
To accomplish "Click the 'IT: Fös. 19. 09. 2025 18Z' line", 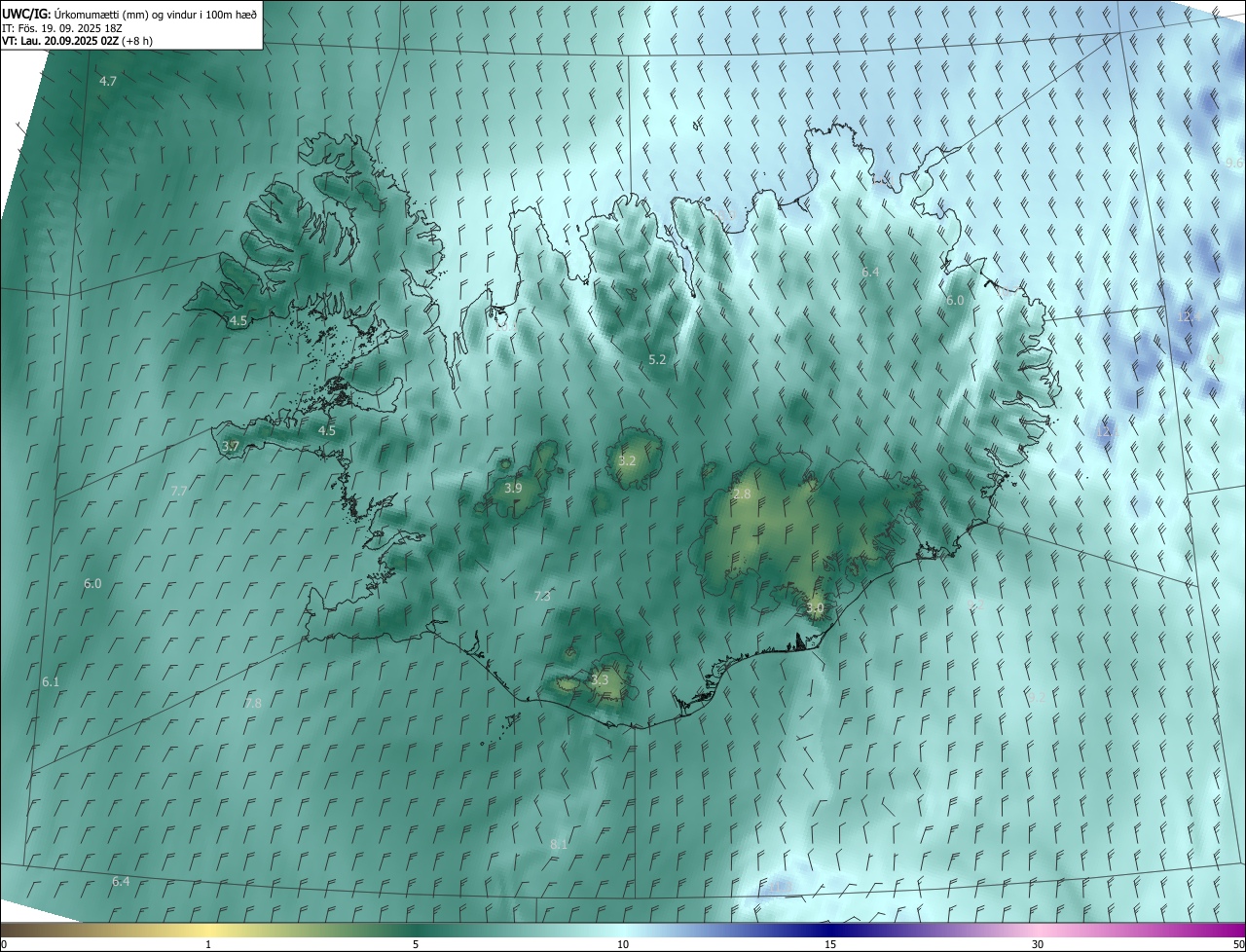I will pyautogui.click(x=64, y=28).
